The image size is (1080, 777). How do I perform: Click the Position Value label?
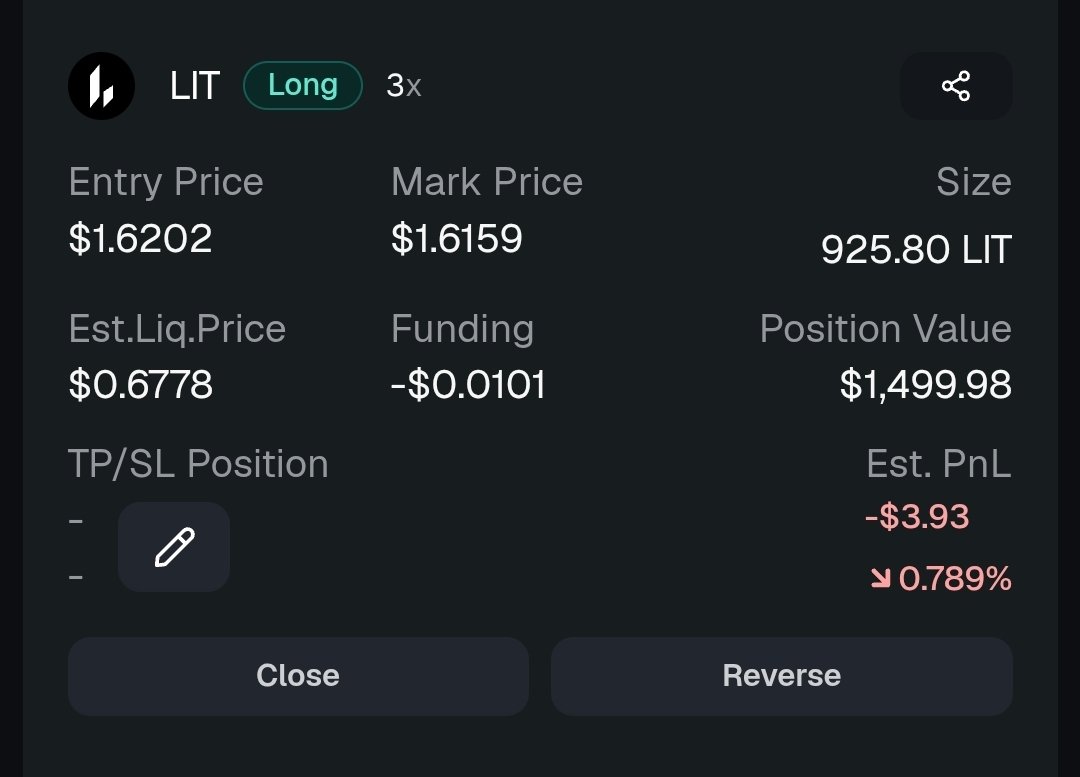click(x=886, y=329)
